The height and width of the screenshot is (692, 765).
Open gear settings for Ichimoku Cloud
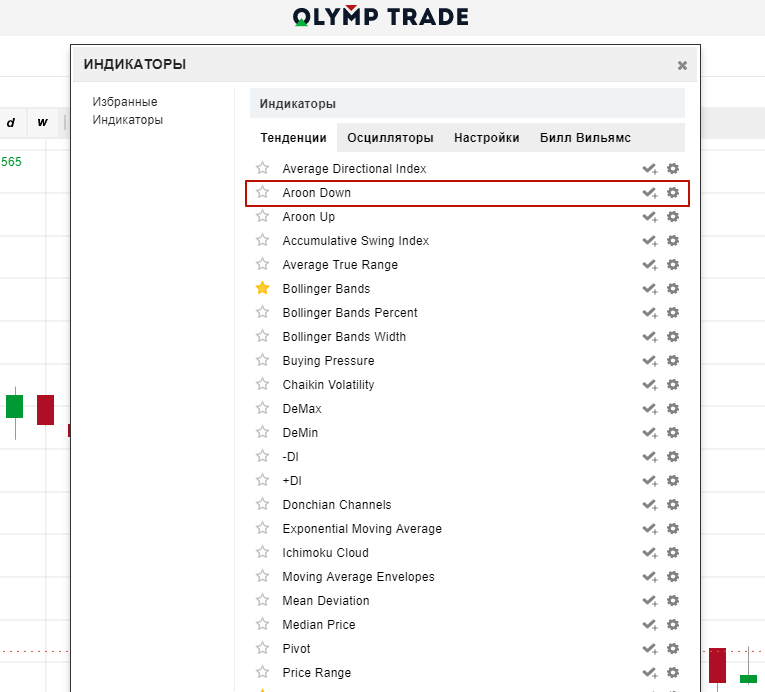[x=673, y=553]
